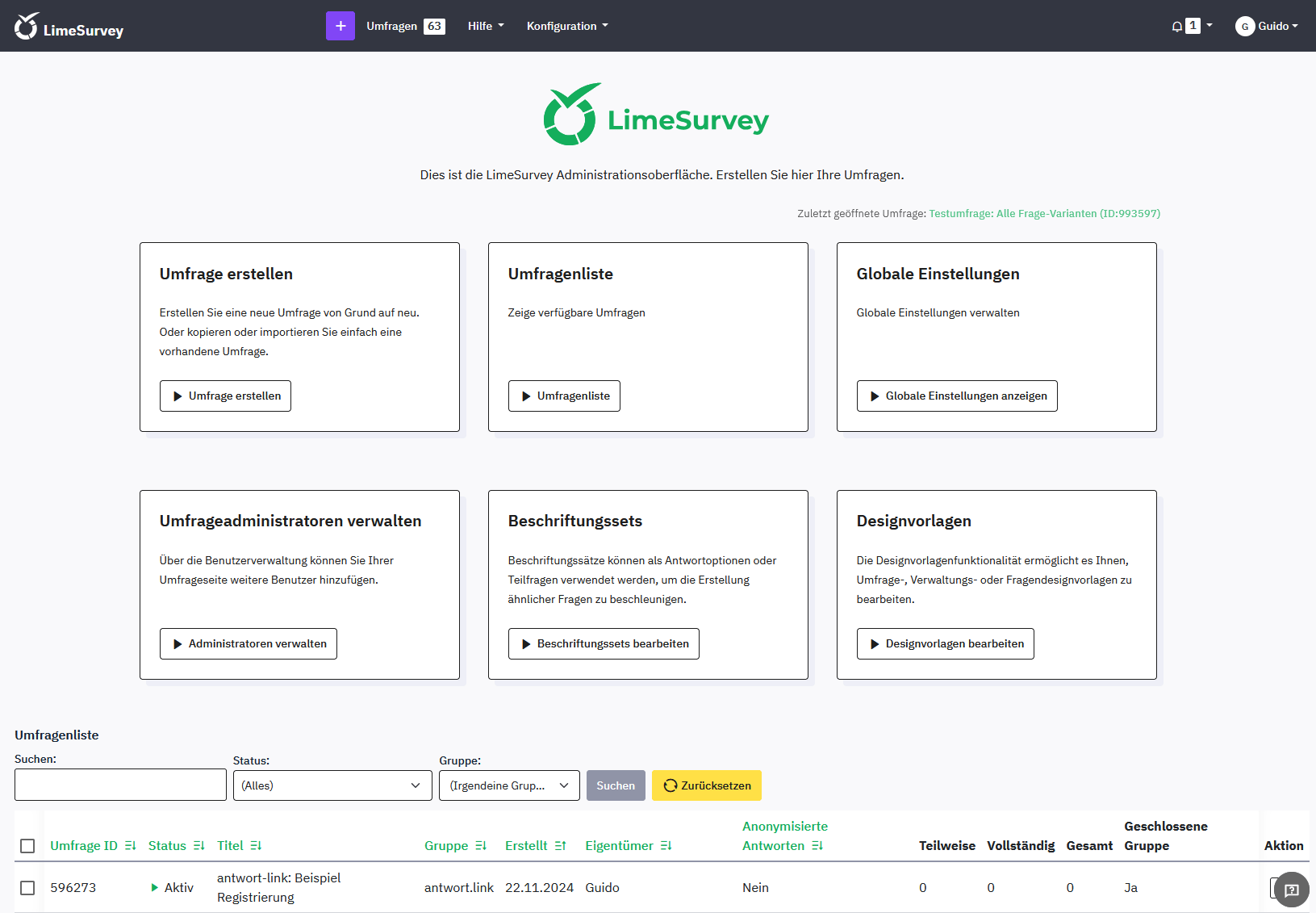Sort table by Gruppe header

446,846
